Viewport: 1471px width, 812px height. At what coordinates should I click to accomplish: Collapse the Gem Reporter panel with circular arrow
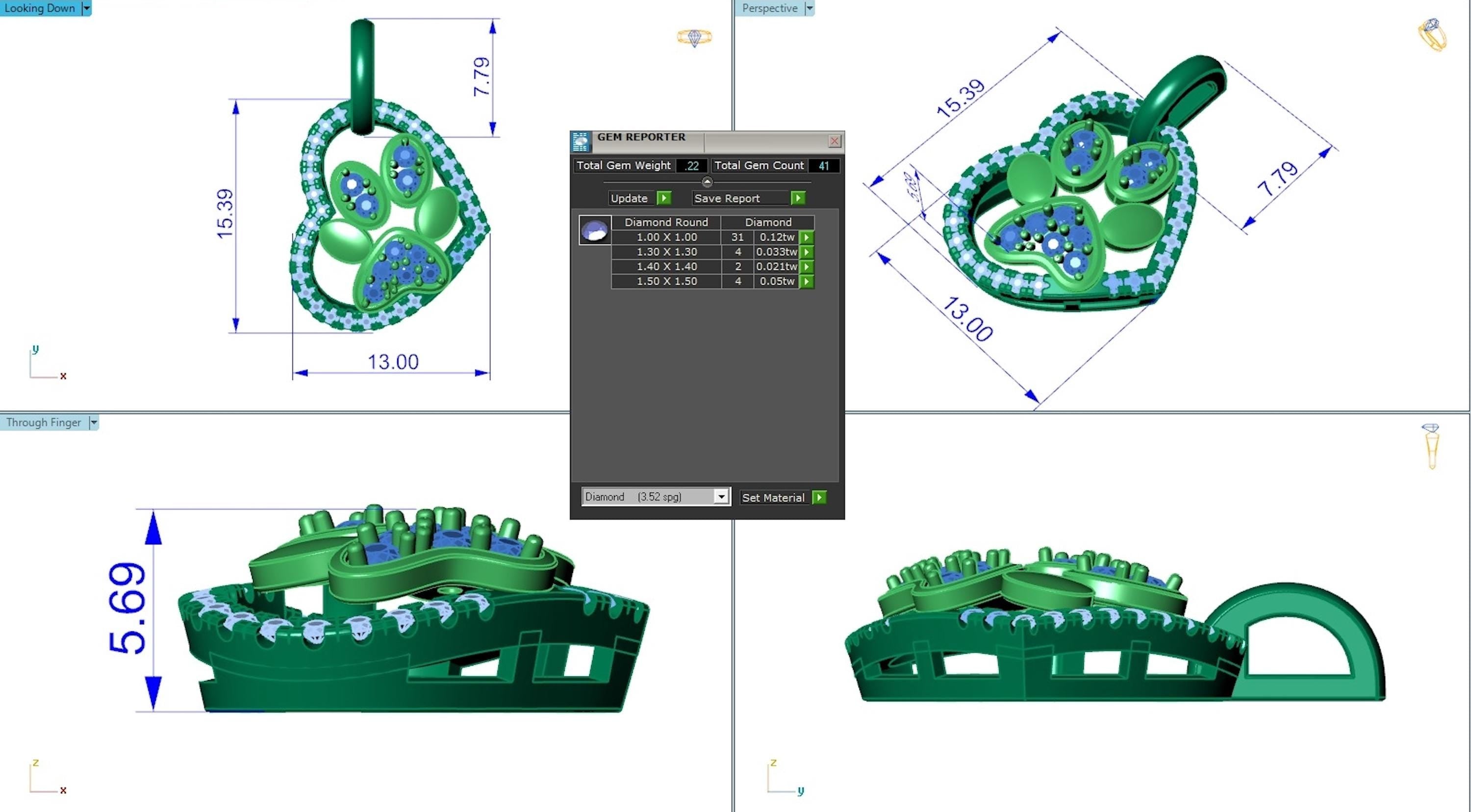pos(707,182)
